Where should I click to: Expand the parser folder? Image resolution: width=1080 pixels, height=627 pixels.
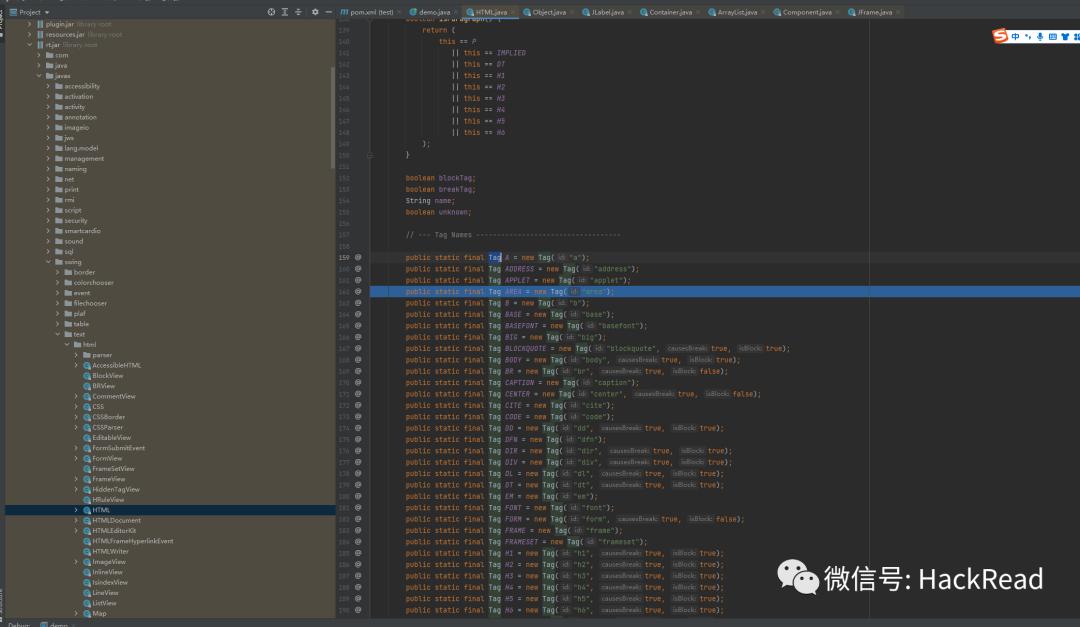[76, 355]
